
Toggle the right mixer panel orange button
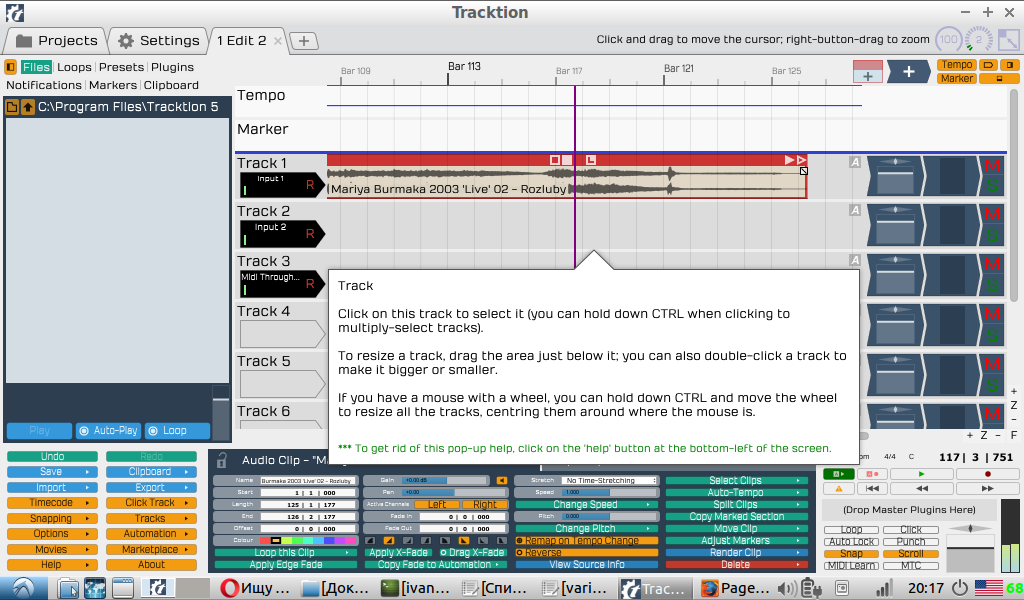[1010, 65]
